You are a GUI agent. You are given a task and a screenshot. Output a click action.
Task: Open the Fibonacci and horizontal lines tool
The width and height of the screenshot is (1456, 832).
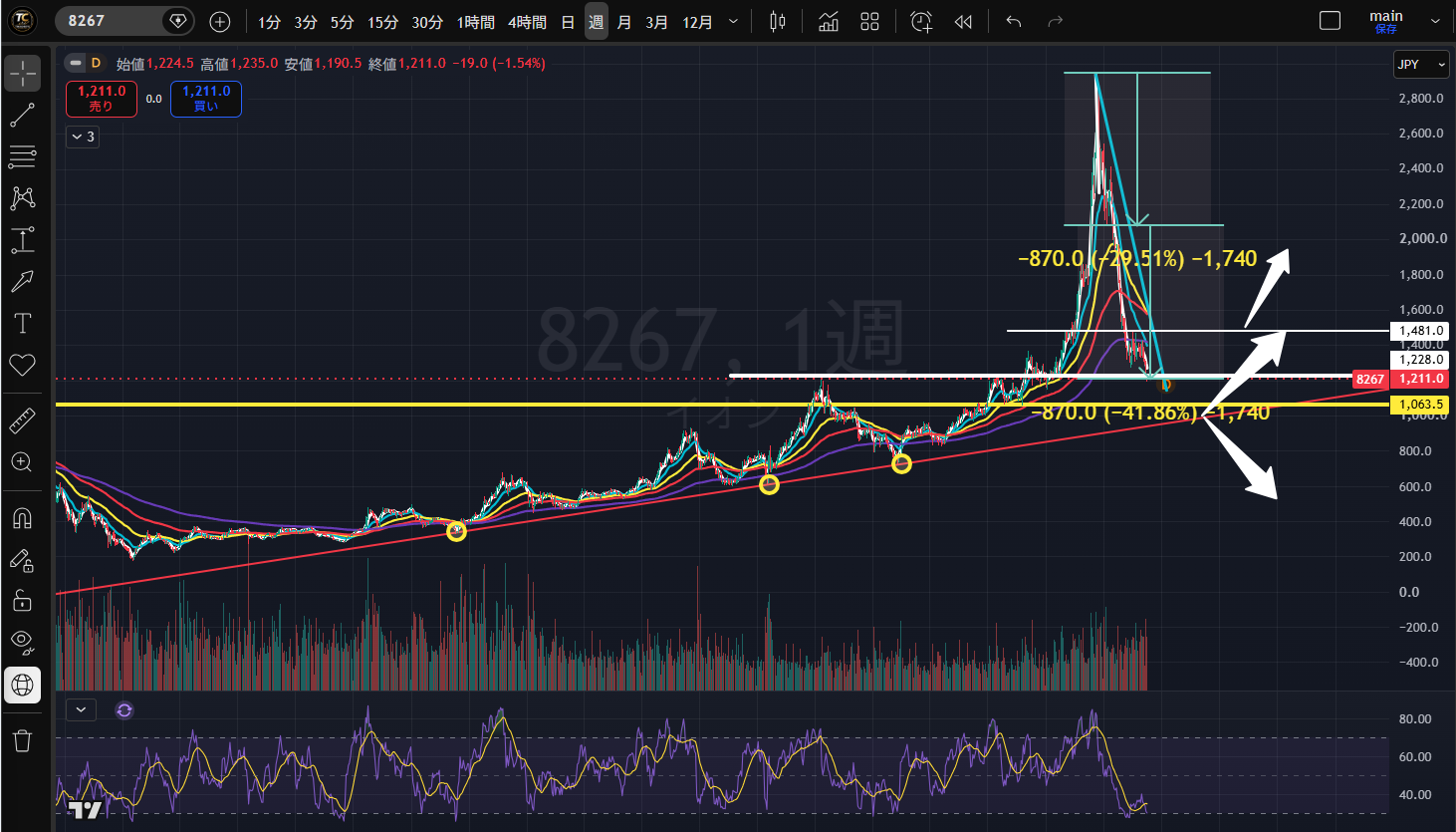[22, 156]
